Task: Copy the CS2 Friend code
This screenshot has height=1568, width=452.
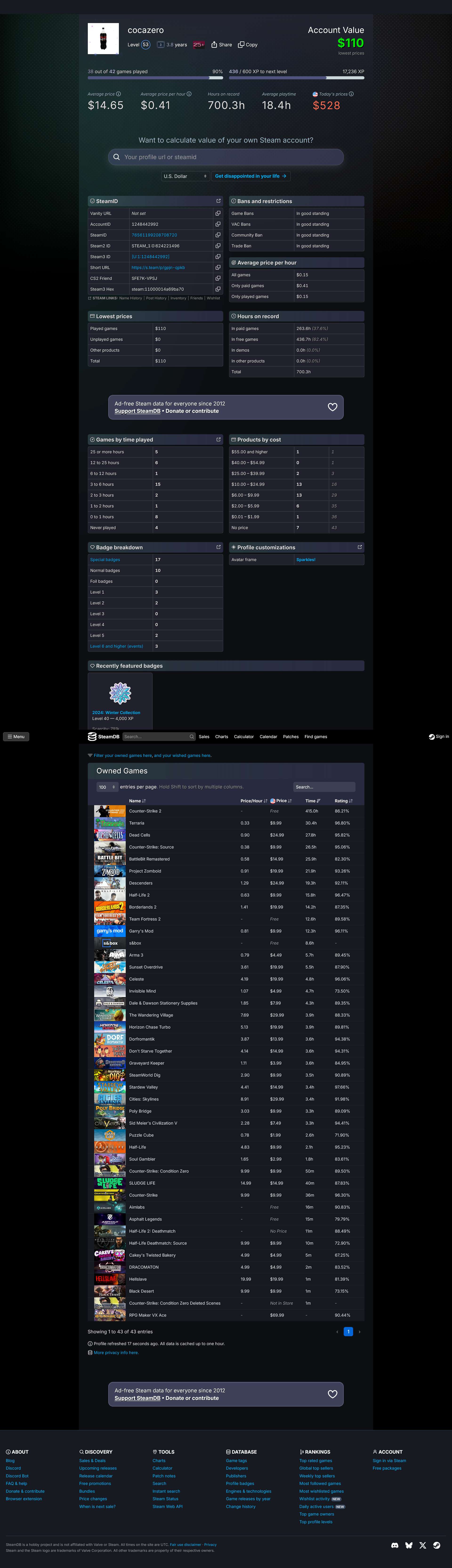Action: 218,278
